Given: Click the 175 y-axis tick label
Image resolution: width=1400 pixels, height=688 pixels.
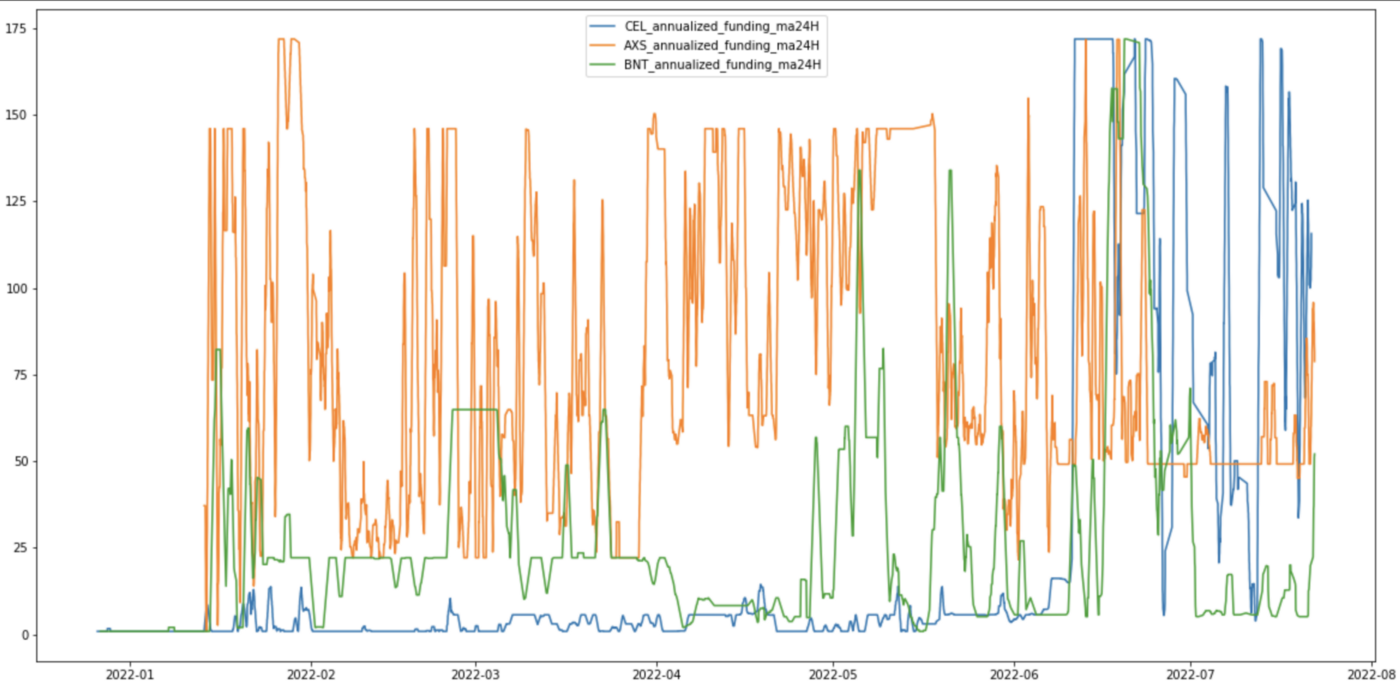Looking at the screenshot, I should coord(17,28).
